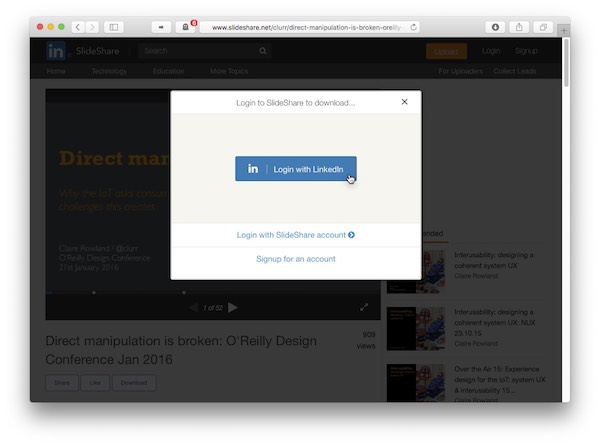This screenshot has height=445, width=600.
Task: Open the Technology nav item
Action: click(109, 71)
